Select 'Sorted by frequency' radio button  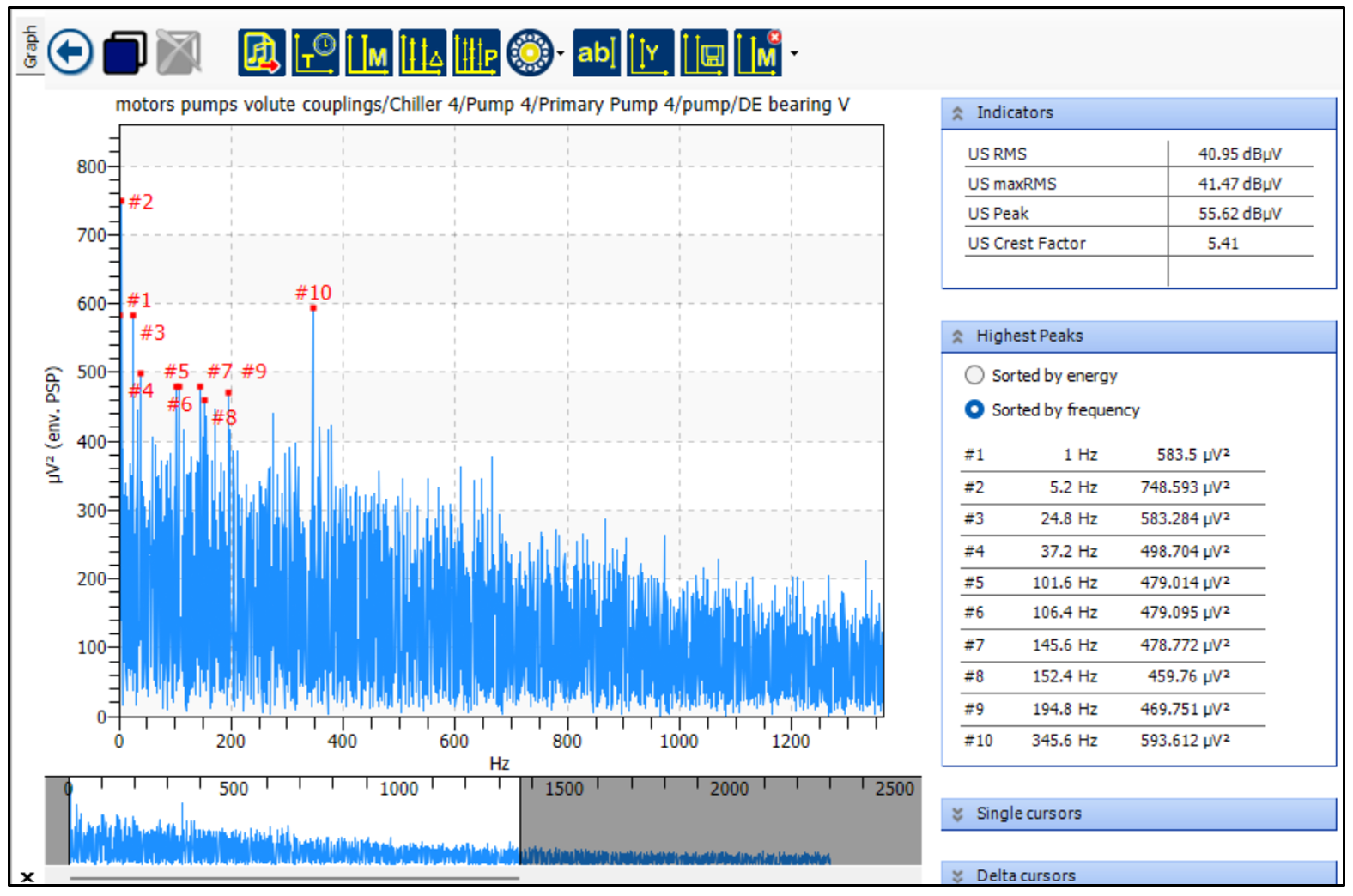click(x=974, y=409)
